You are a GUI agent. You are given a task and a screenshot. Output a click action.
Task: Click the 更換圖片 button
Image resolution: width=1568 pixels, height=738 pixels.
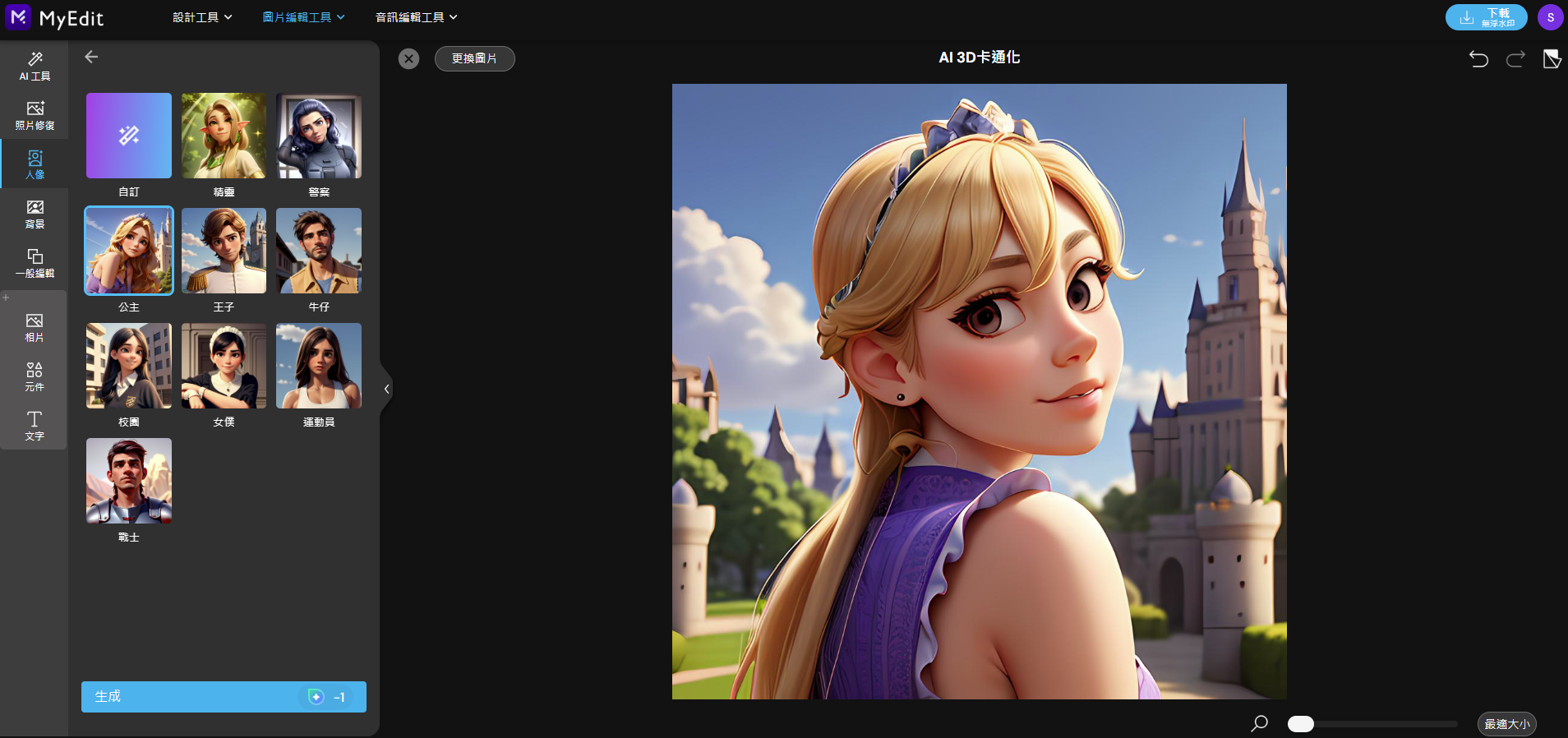(474, 58)
